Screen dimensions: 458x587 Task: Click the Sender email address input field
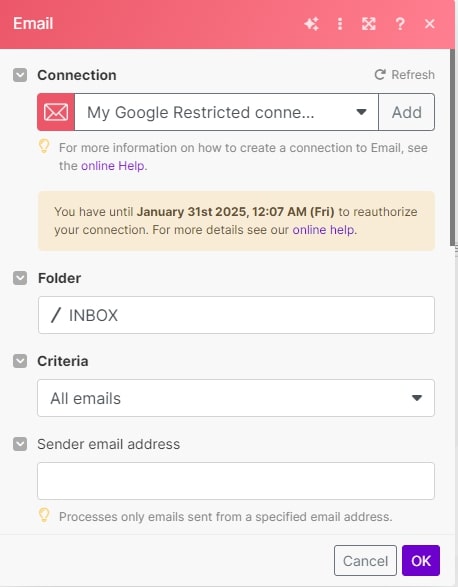coord(236,481)
